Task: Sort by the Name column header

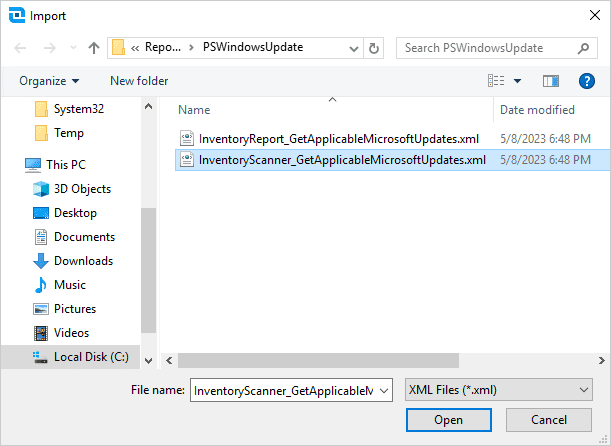Action: tap(194, 110)
